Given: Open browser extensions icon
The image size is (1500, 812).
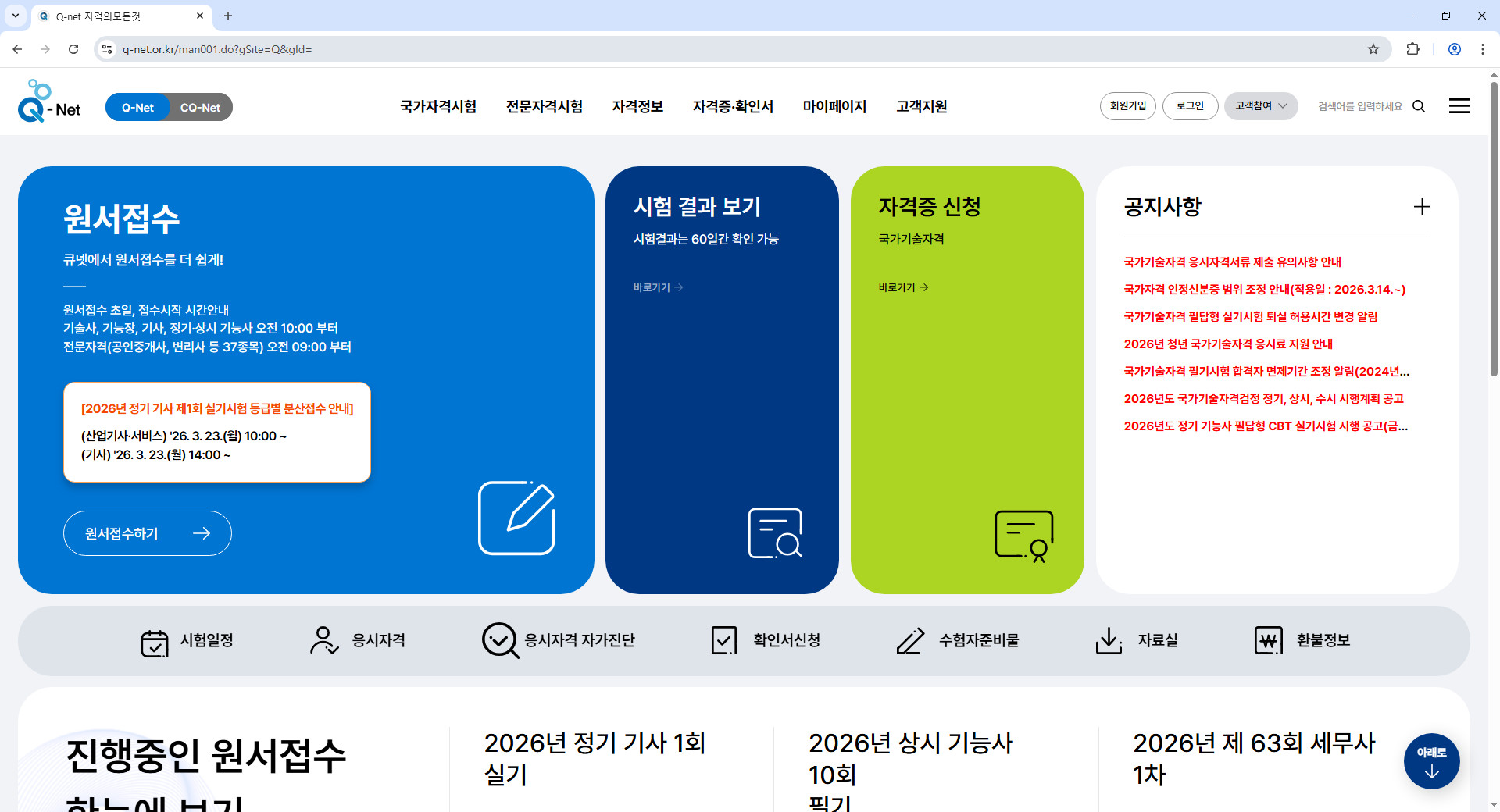Looking at the screenshot, I should point(1412,49).
